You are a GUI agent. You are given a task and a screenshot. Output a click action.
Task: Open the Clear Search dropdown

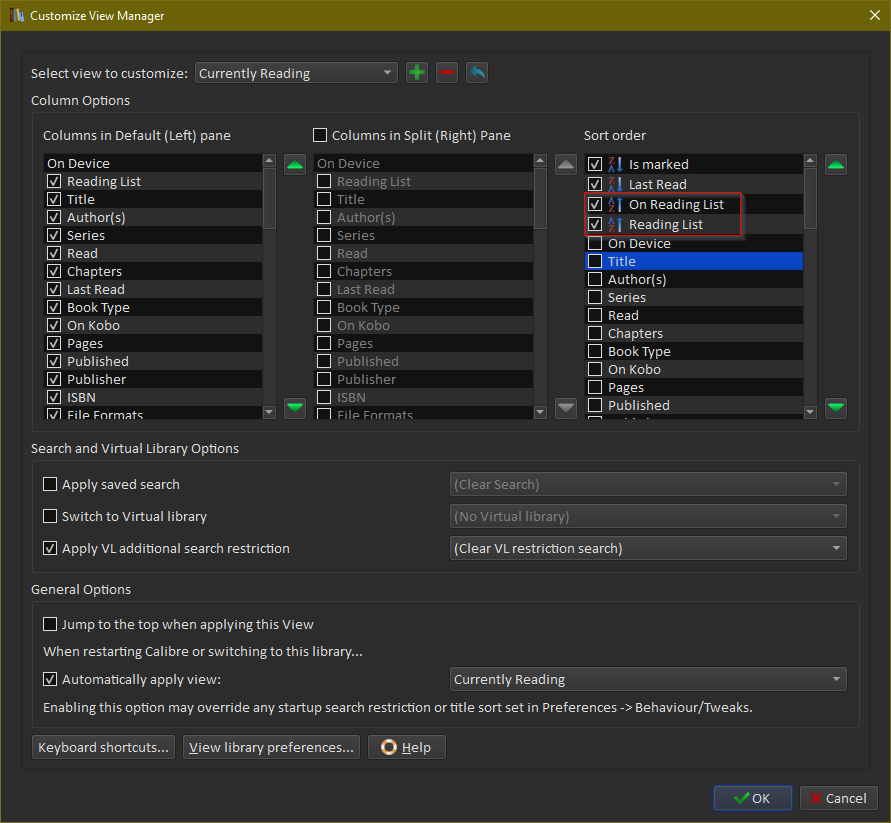click(648, 484)
